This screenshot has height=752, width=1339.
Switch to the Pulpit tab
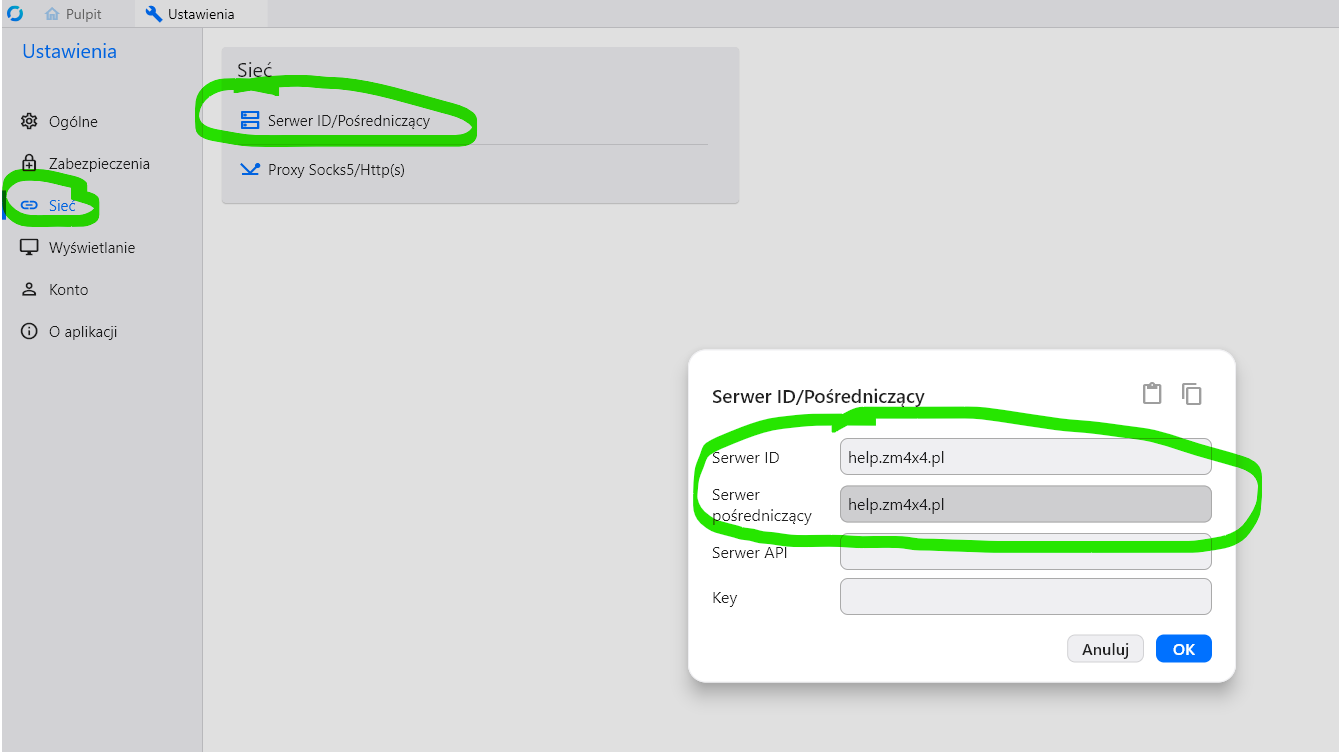pyautogui.click(x=74, y=14)
